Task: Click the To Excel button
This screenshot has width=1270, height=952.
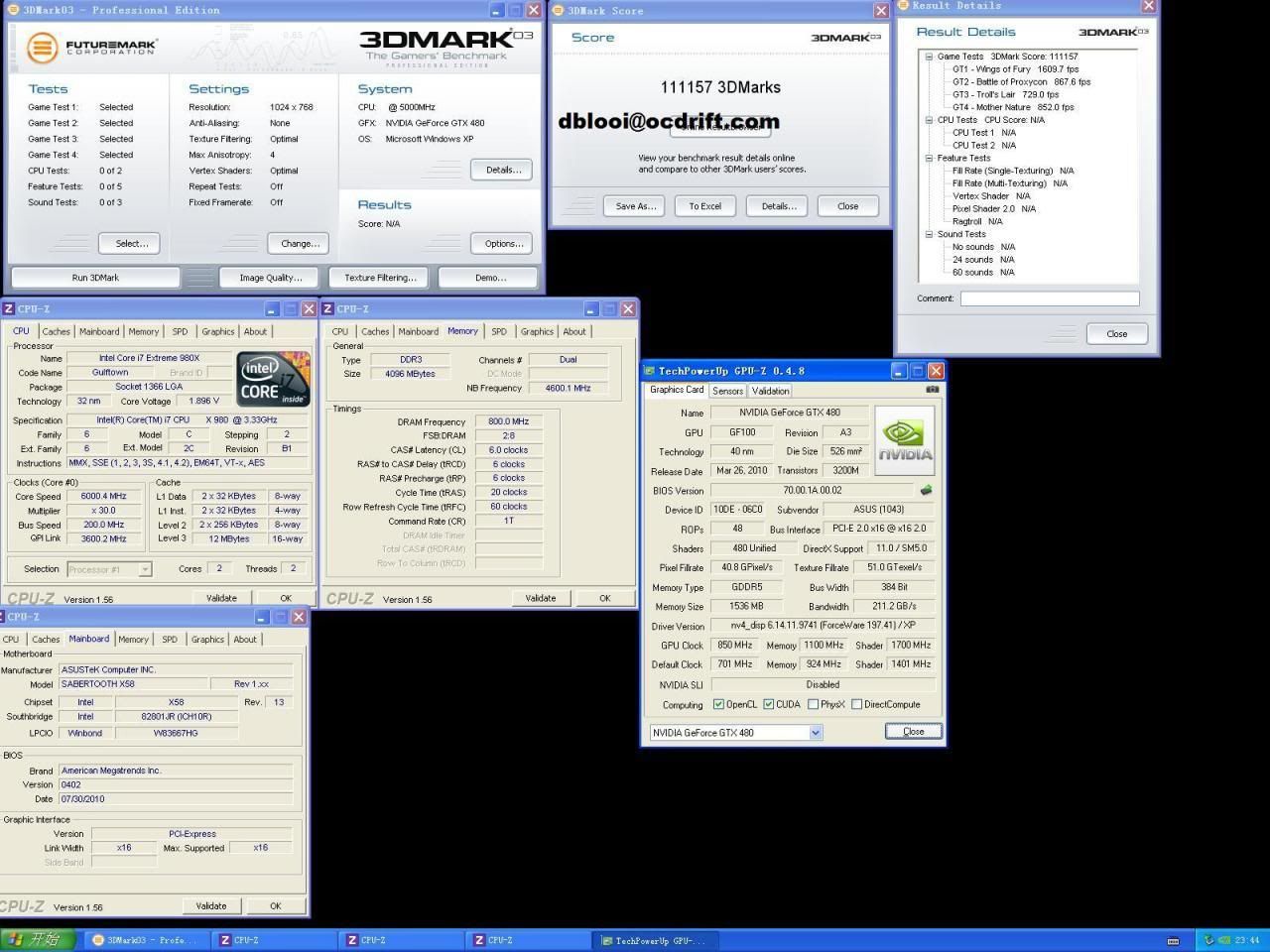Action: [x=704, y=206]
